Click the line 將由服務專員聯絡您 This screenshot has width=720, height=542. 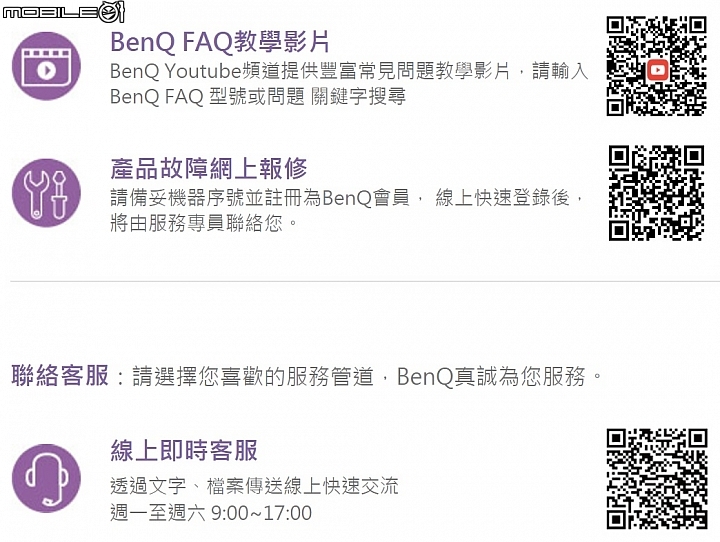pyautogui.click(x=204, y=223)
